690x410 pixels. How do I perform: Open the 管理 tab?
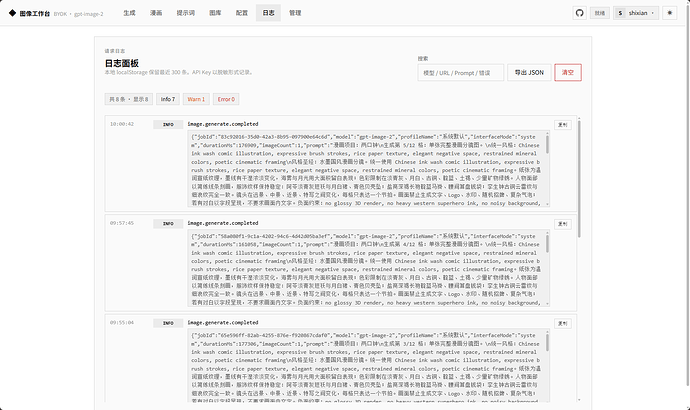[x=295, y=13]
